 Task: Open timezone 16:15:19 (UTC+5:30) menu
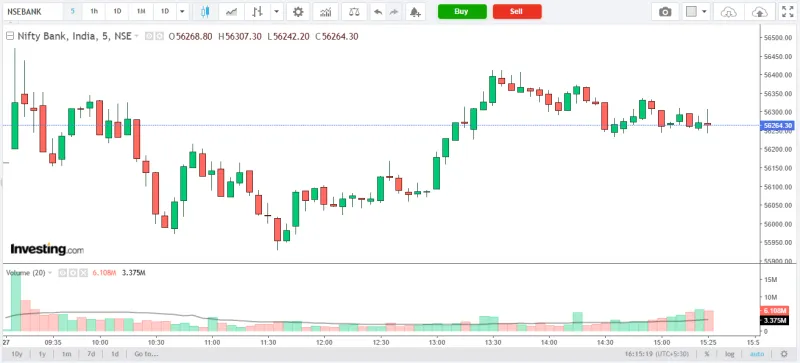pyautogui.click(x=657, y=354)
